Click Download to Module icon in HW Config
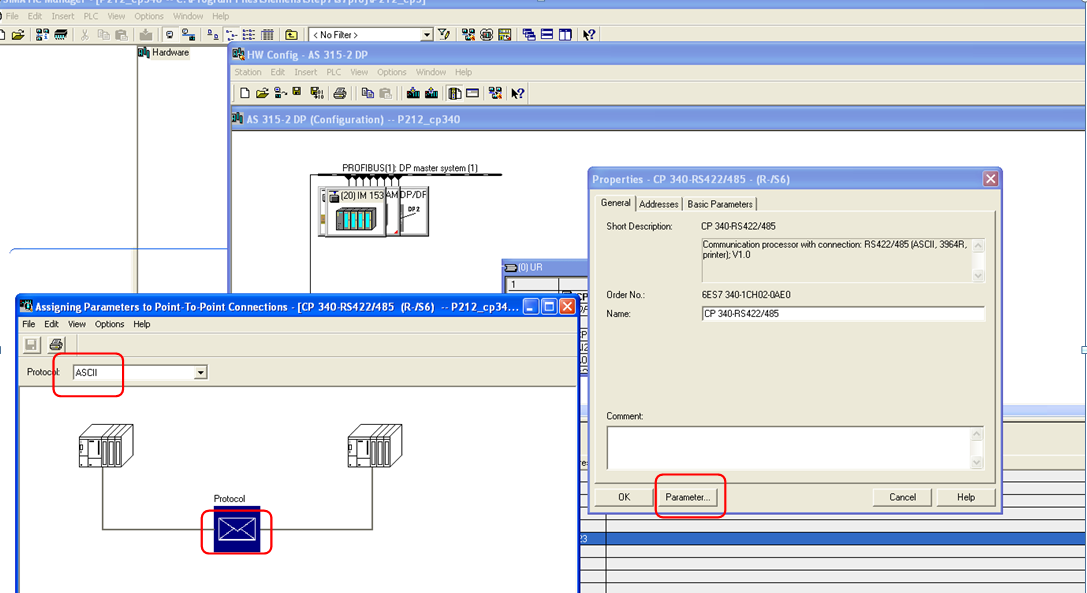This screenshot has width=1087, height=593. coord(413,93)
